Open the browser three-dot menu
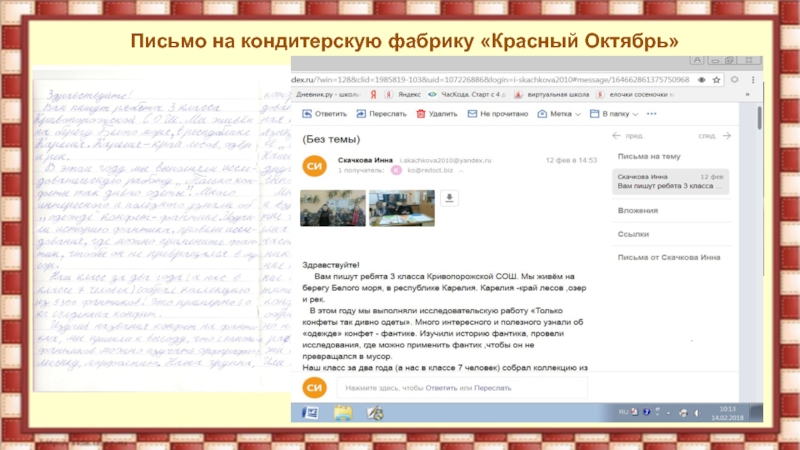Image resolution: width=800 pixels, height=450 pixels. coord(753,80)
